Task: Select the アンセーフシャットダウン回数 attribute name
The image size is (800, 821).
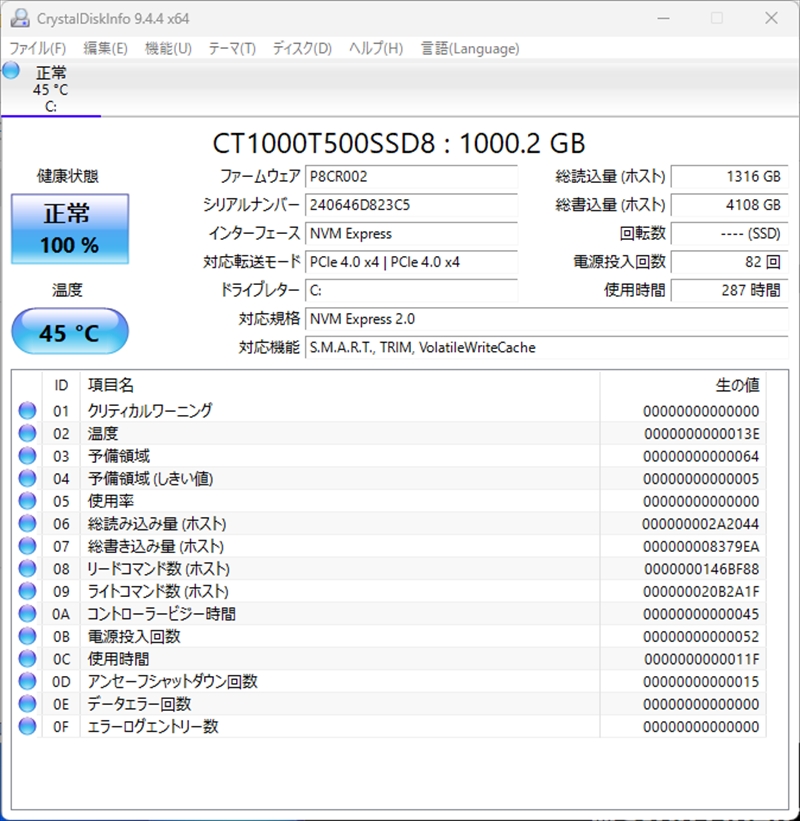Action: (172, 681)
